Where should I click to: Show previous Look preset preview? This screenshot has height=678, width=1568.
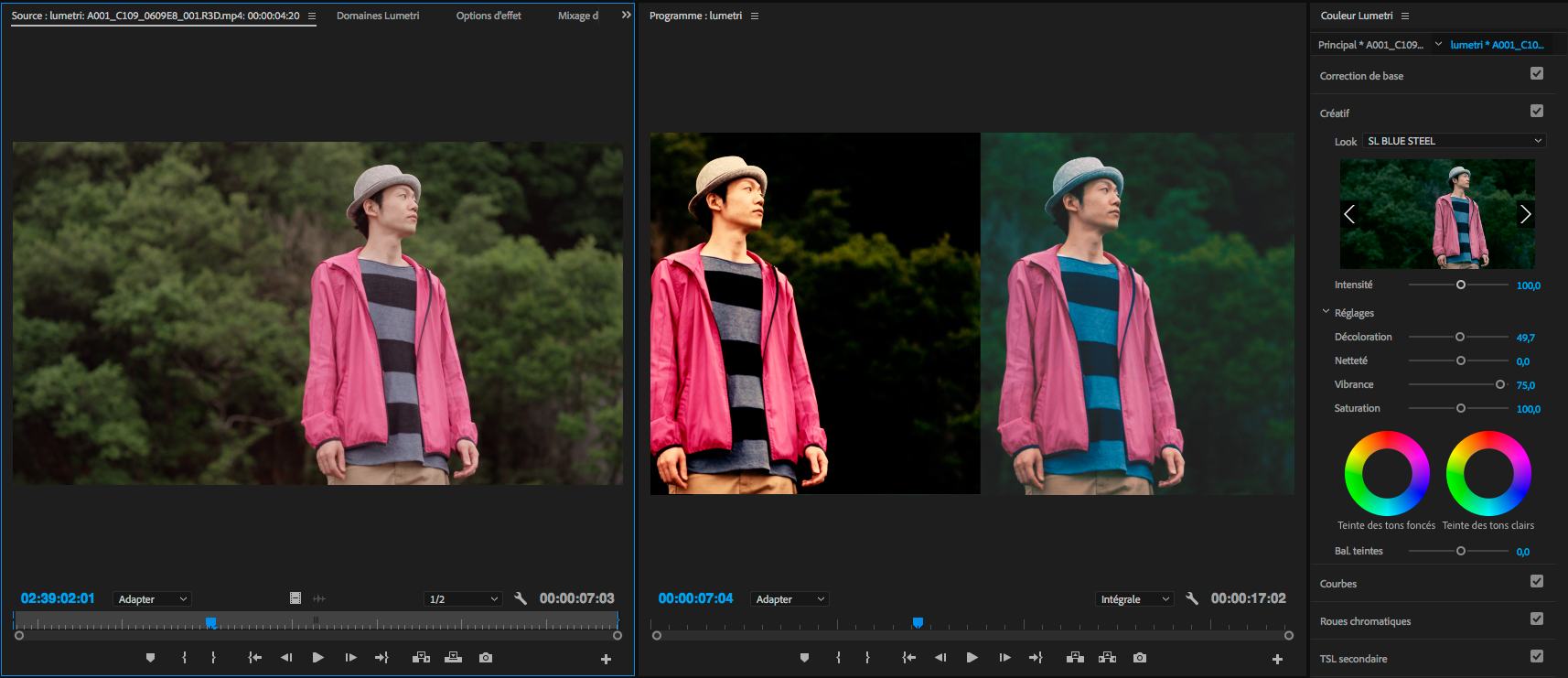tap(1349, 214)
